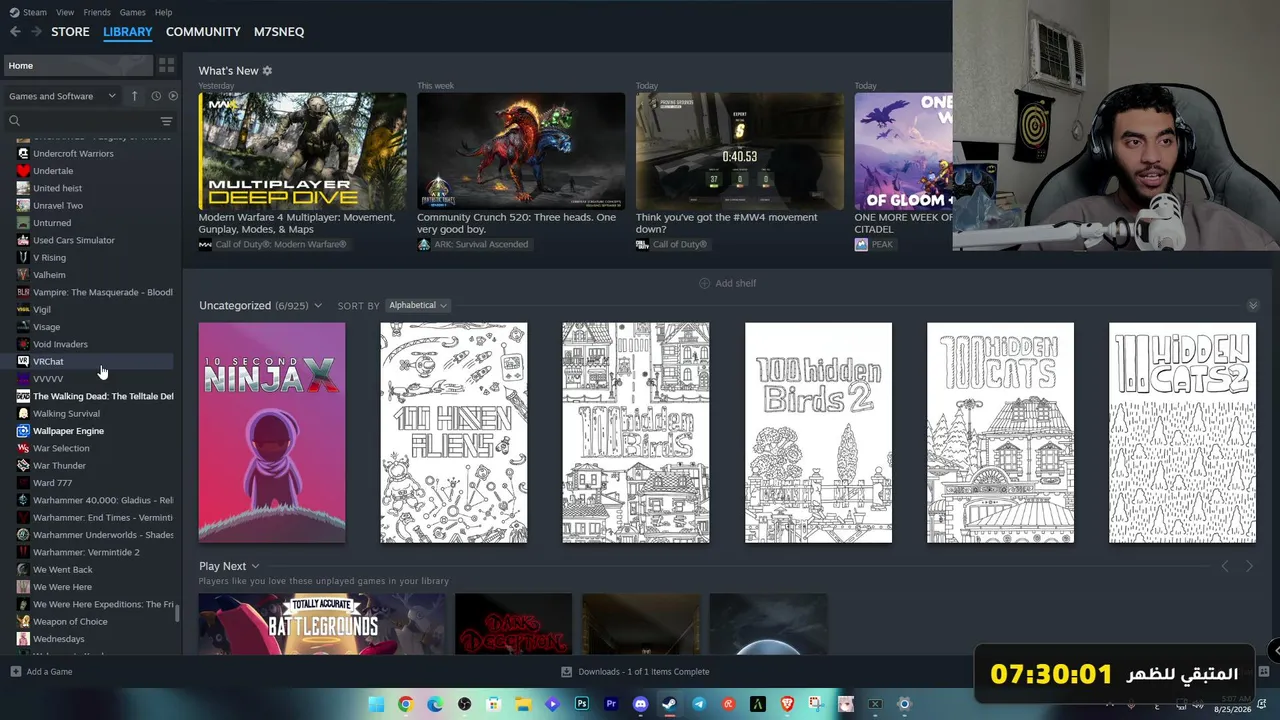
Task: Click the game list scrollbar
Action: [178, 612]
